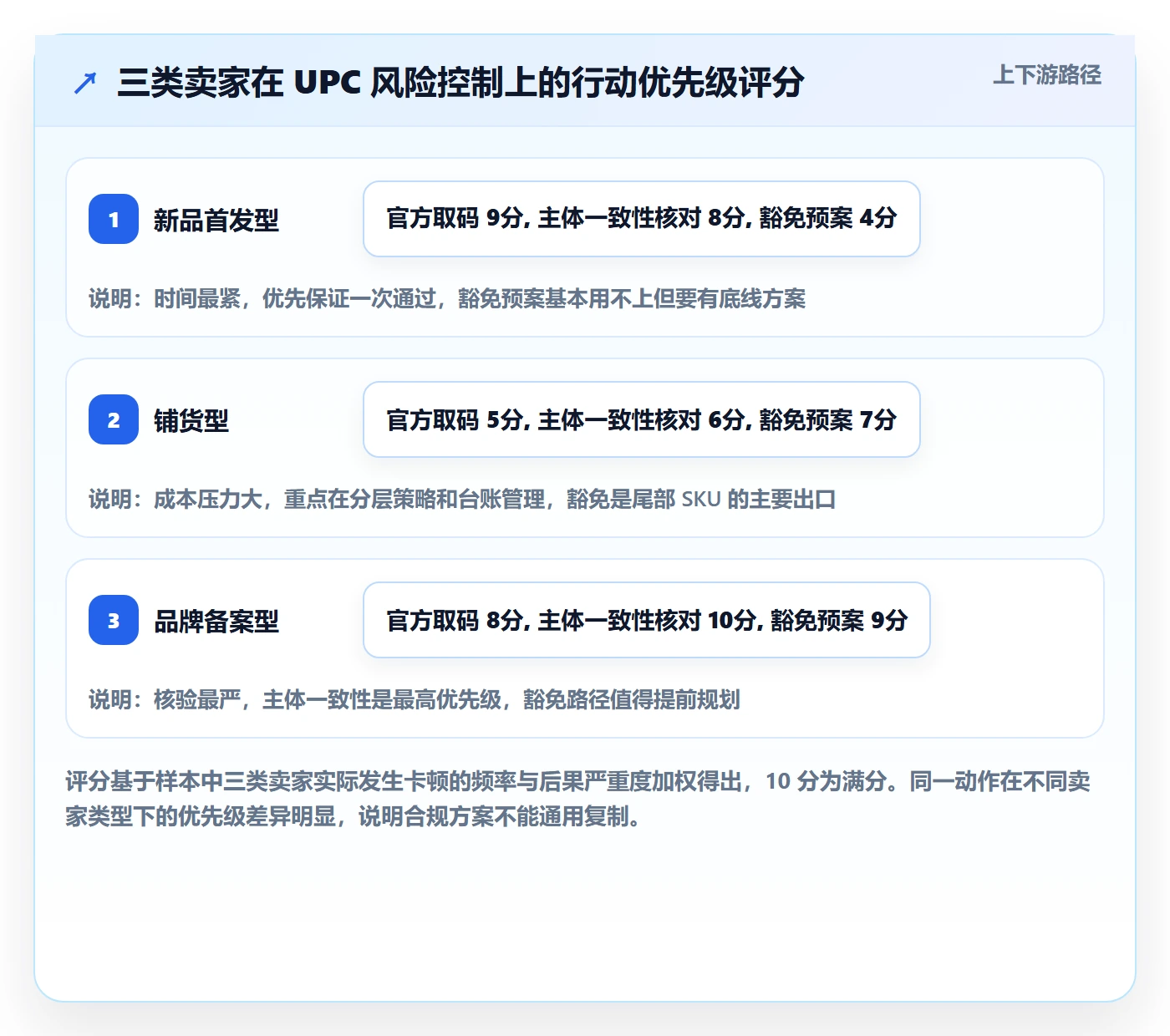Click the number 2 badge for 铺货型

pos(114,419)
